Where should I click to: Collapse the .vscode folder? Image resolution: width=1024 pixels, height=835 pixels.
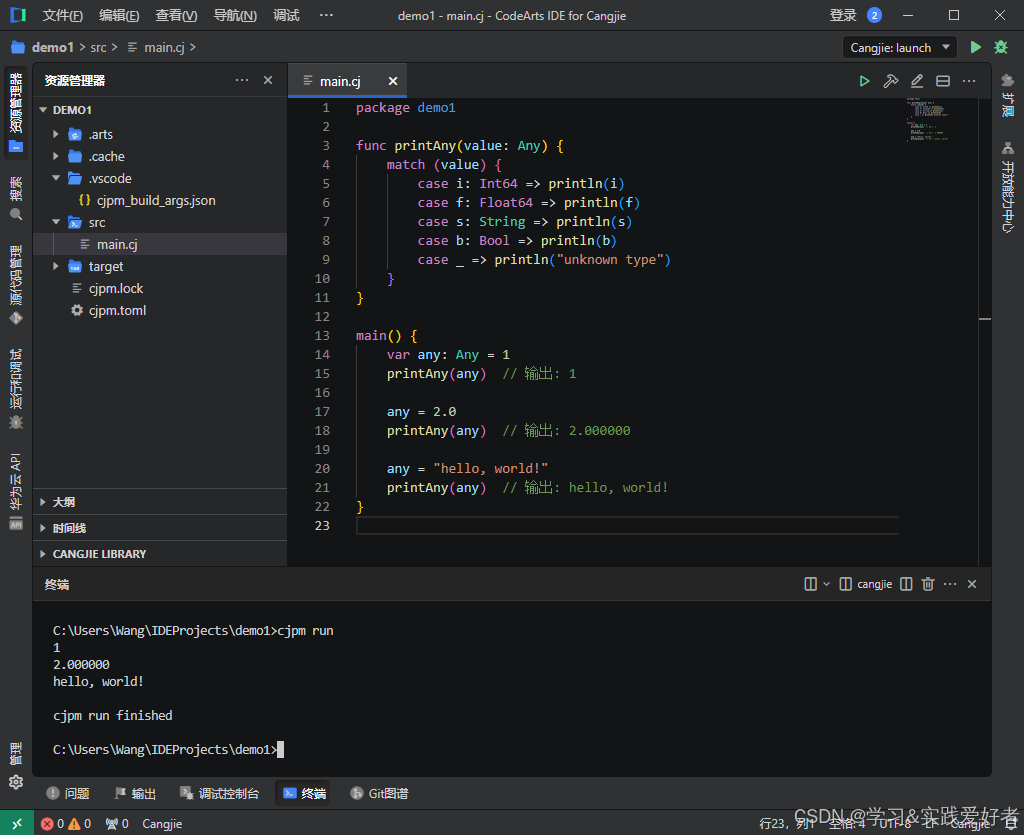tap(56, 178)
